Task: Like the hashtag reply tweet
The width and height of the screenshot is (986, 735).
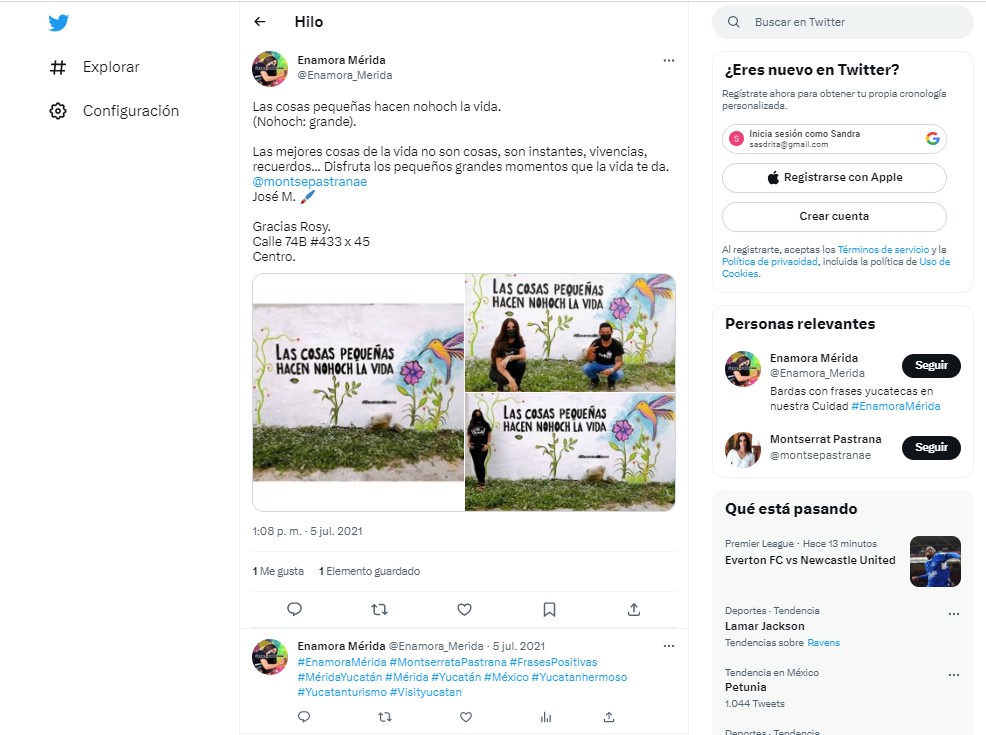Action: pos(465,717)
